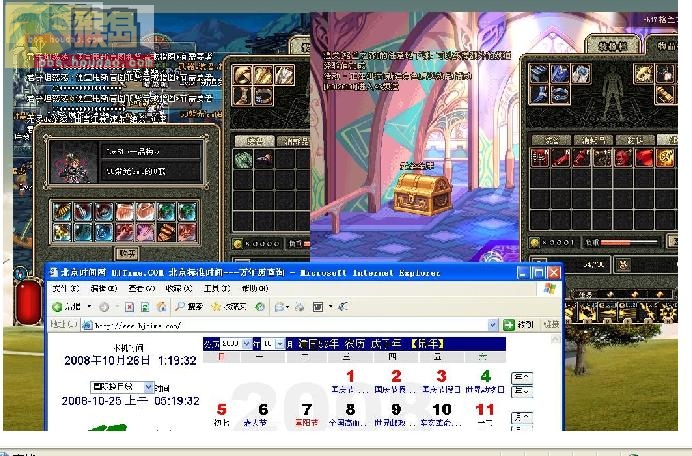Open the Help (帮助) menu in IE
Viewport: 692px width, 456px height.
[x=255, y=289]
